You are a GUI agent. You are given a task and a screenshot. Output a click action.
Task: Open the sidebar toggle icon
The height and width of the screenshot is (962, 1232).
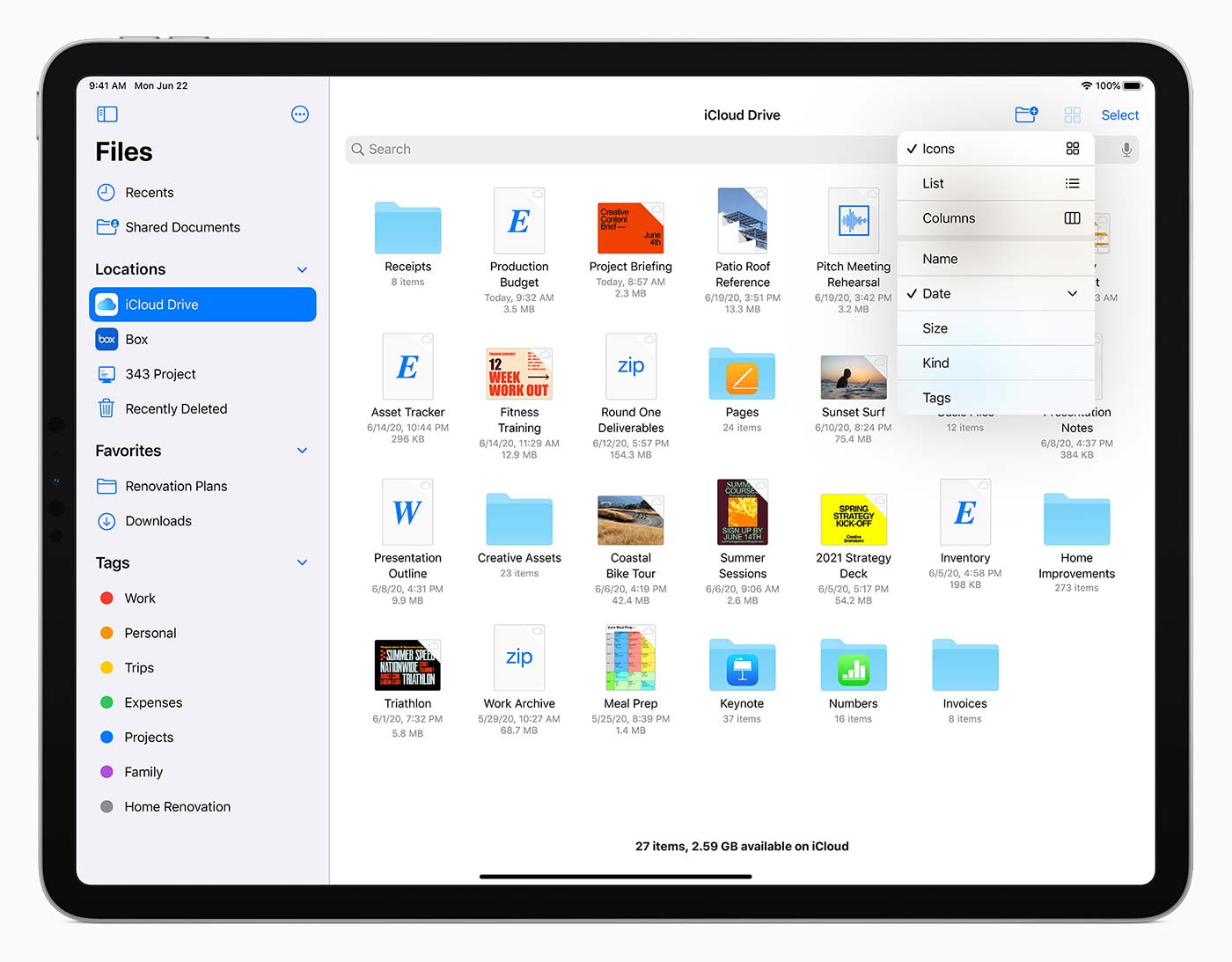106,114
